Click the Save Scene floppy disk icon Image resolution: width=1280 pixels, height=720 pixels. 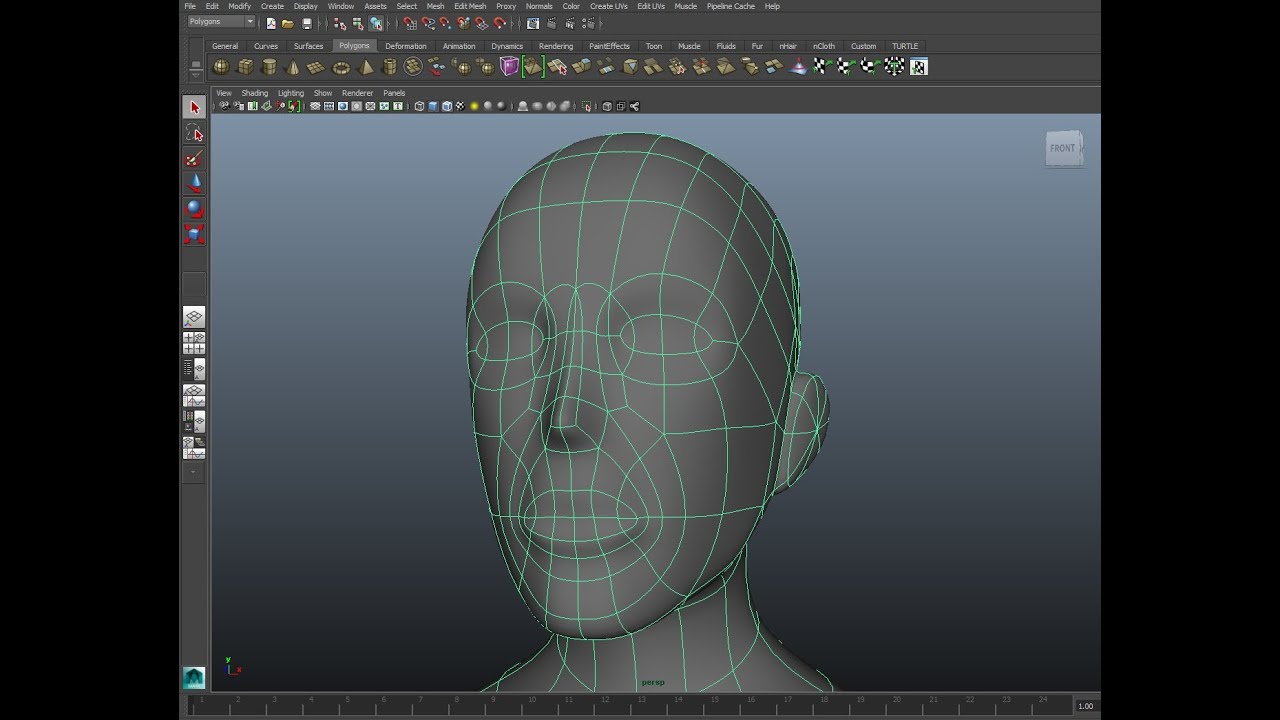(x=307, y=23)
